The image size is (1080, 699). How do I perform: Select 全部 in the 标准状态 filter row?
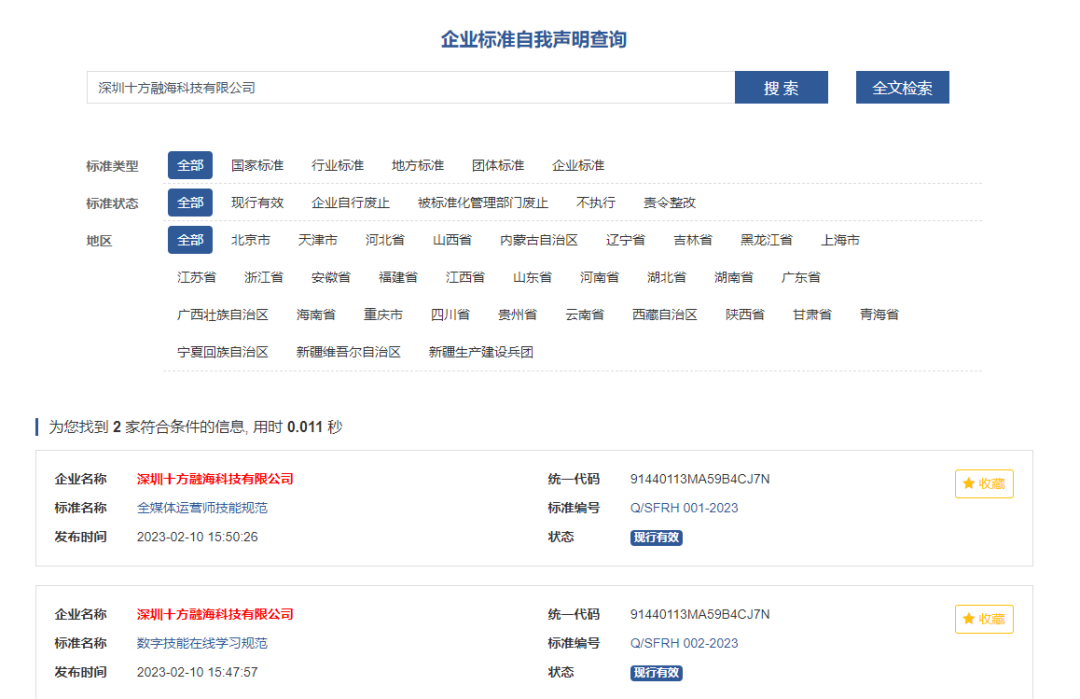click(x=190, y=202)
